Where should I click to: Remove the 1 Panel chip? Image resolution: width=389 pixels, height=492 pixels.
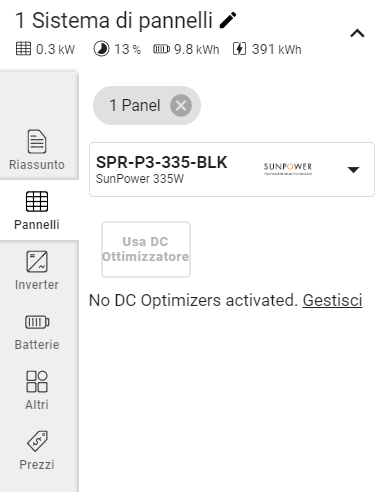[181, 106]
